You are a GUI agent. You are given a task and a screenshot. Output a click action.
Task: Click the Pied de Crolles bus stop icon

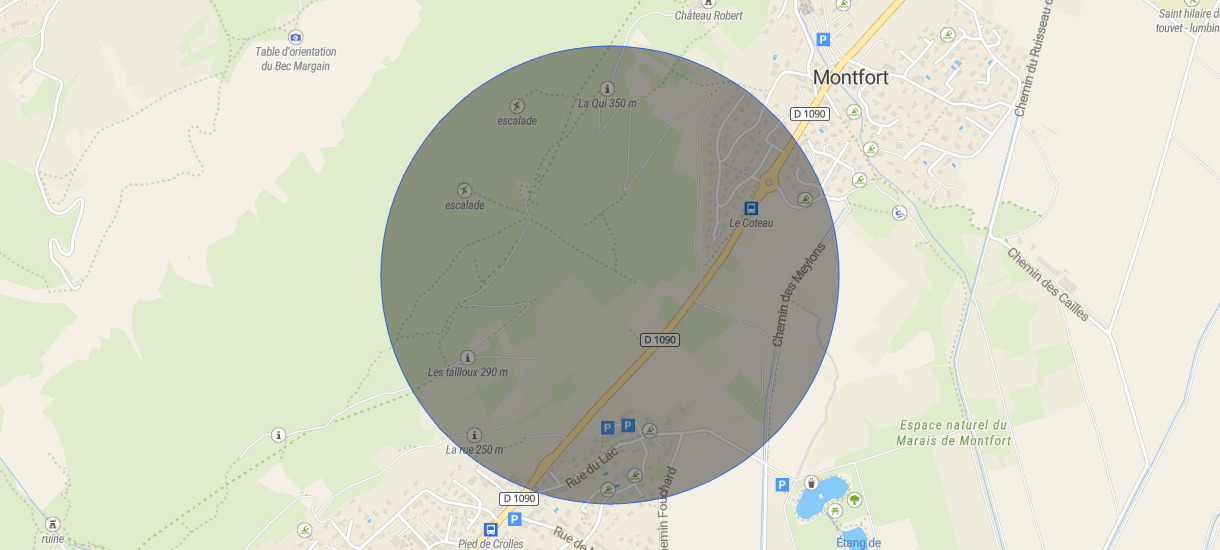click(490, 529)
